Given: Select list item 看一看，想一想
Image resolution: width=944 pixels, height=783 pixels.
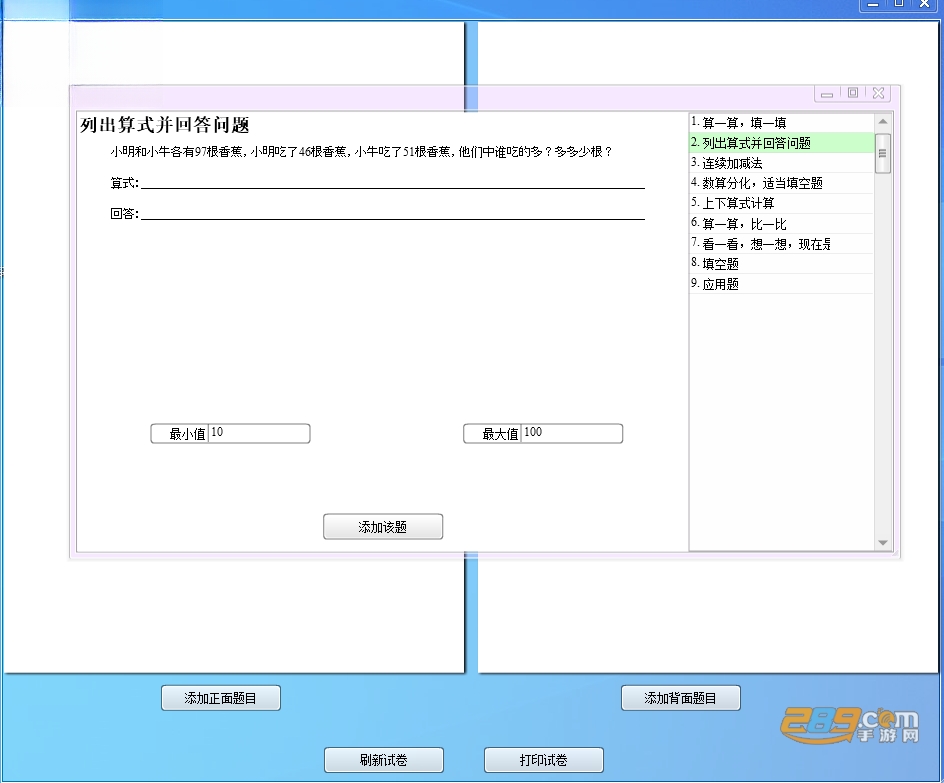Looking at the screenshot, I should coord(781,244).
